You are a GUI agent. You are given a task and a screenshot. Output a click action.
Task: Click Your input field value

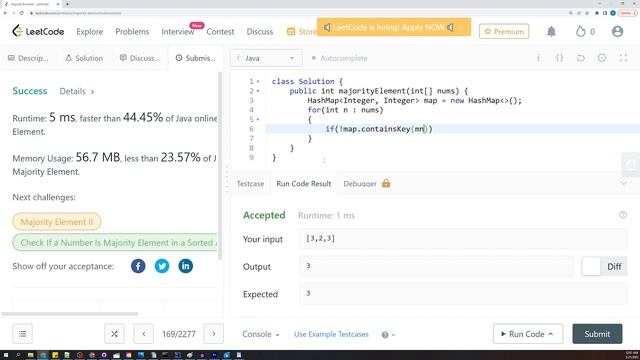(x=463, y=239)
